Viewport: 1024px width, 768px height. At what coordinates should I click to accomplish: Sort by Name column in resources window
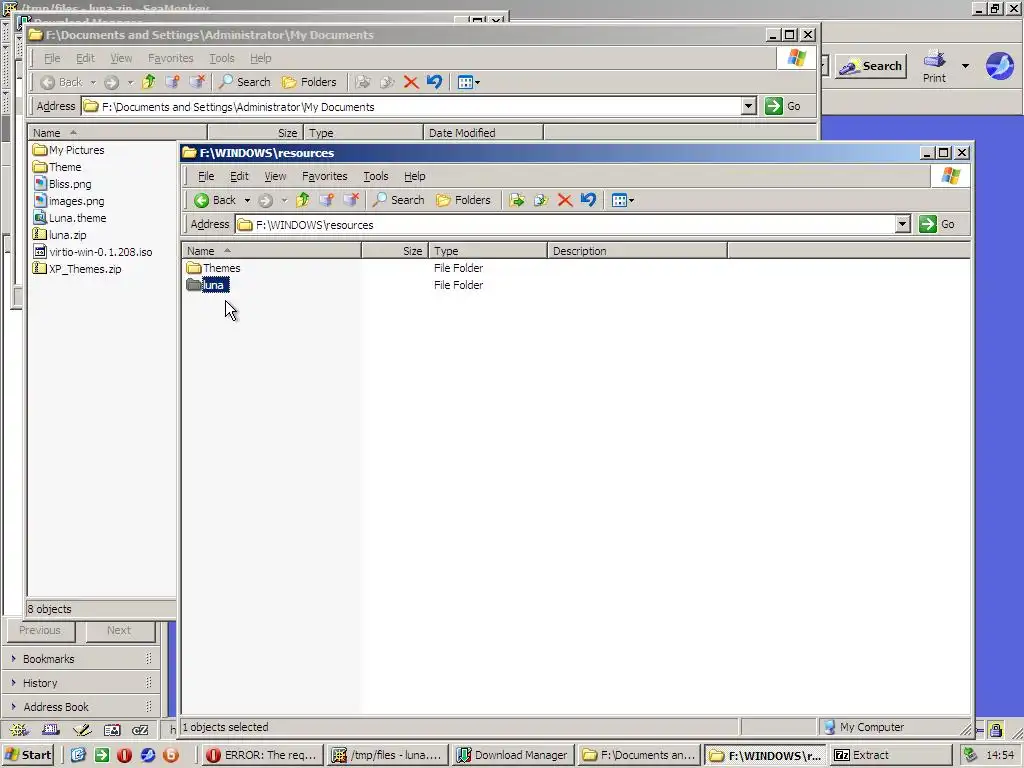click(x=271, y=251)
